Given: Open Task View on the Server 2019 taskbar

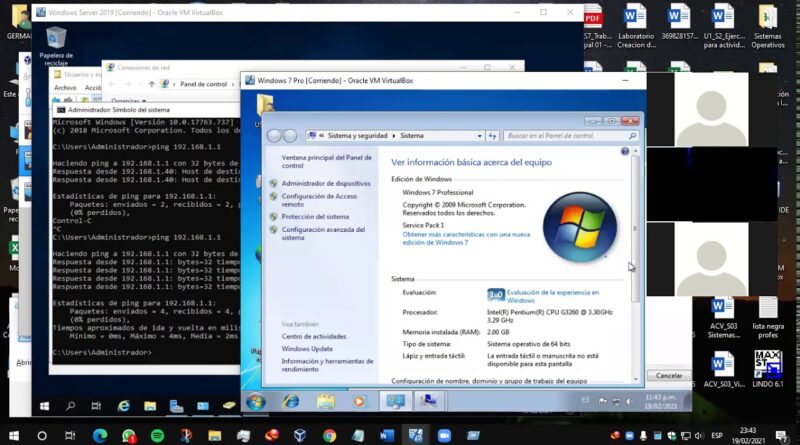Looking at the screenshot, I should point(96,406).
